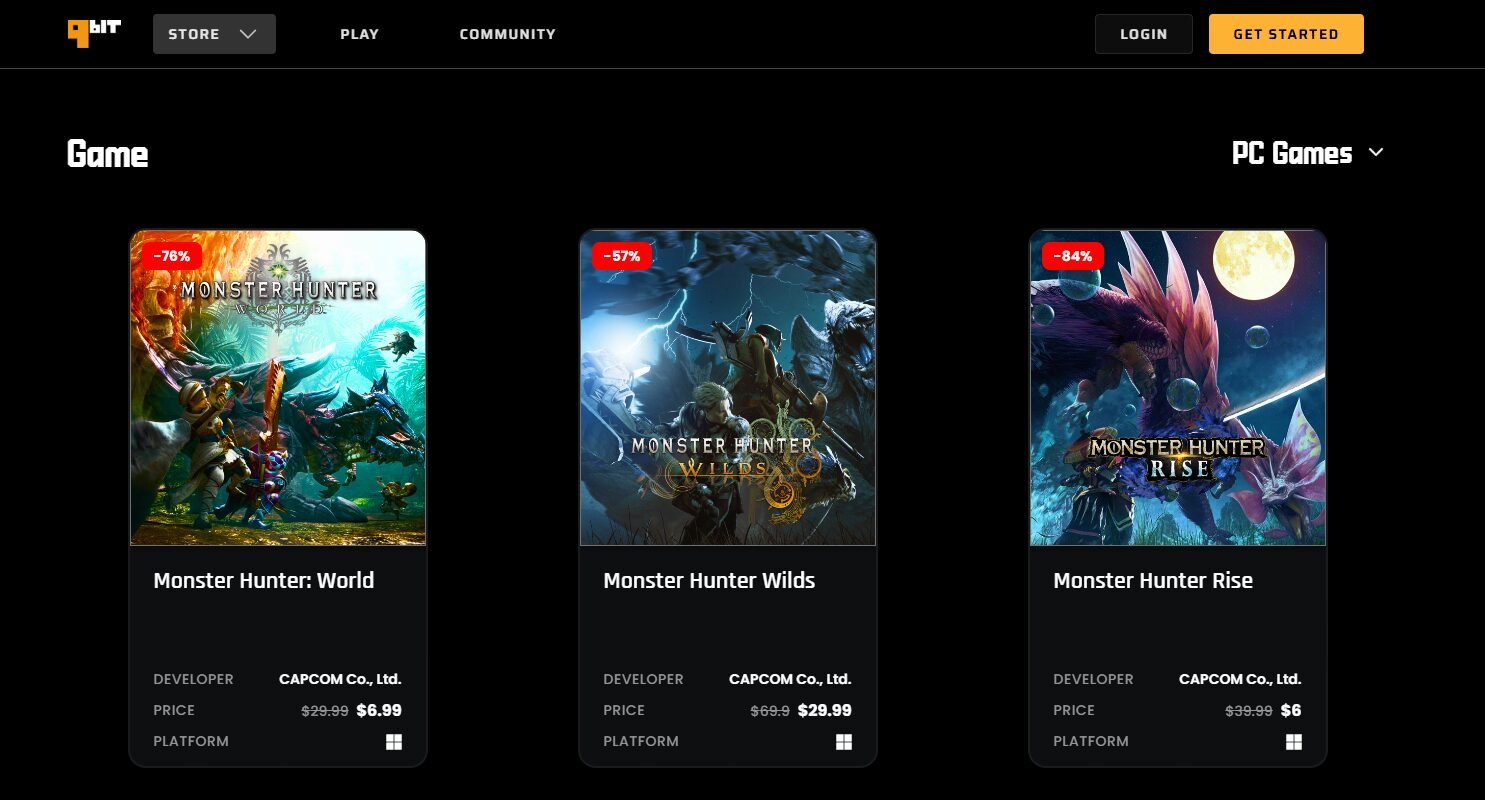Image resolution: width=1485 pixels, height=800 pixels.
Task: Click the -76% discount badge
Action: pos(172,256)
